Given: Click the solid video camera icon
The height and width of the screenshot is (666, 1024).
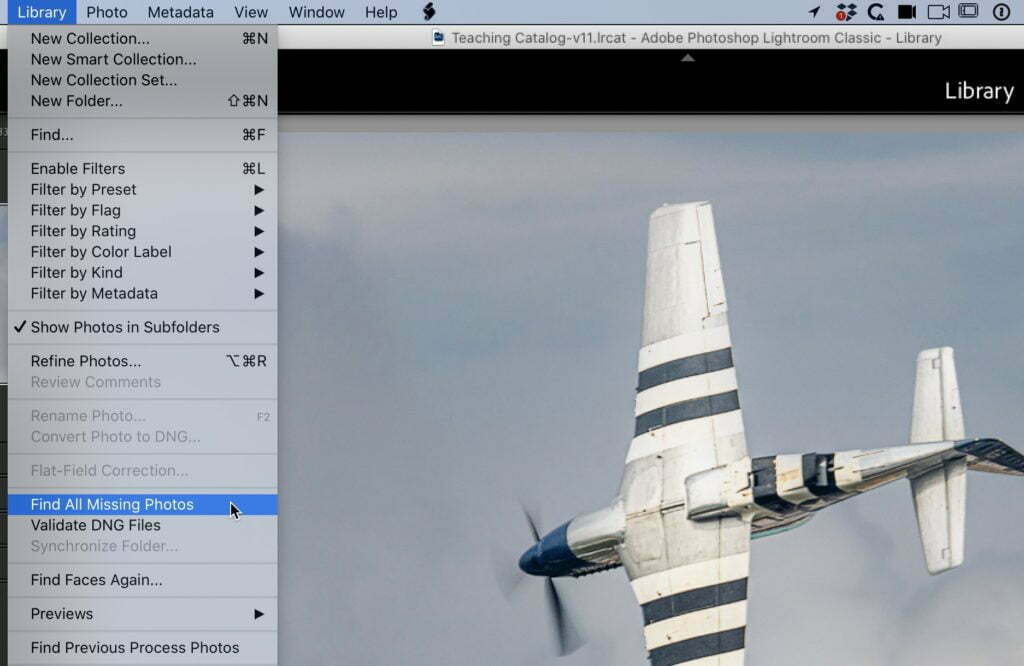Looking at the screenshot, I should 906,12.
